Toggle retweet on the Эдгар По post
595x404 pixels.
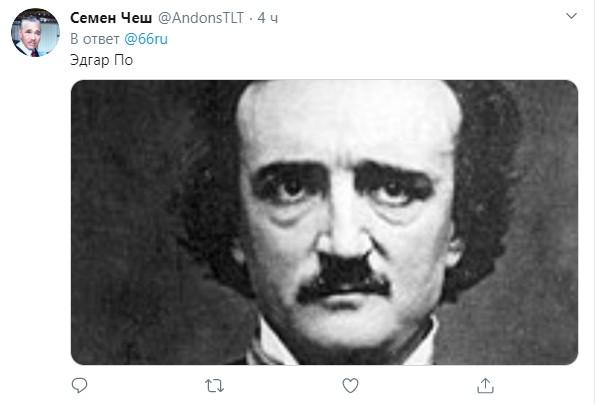(x=214, y=386)
